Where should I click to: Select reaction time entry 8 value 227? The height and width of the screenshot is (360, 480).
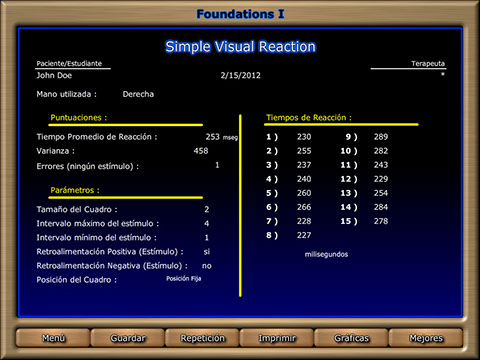pos(304,235)
